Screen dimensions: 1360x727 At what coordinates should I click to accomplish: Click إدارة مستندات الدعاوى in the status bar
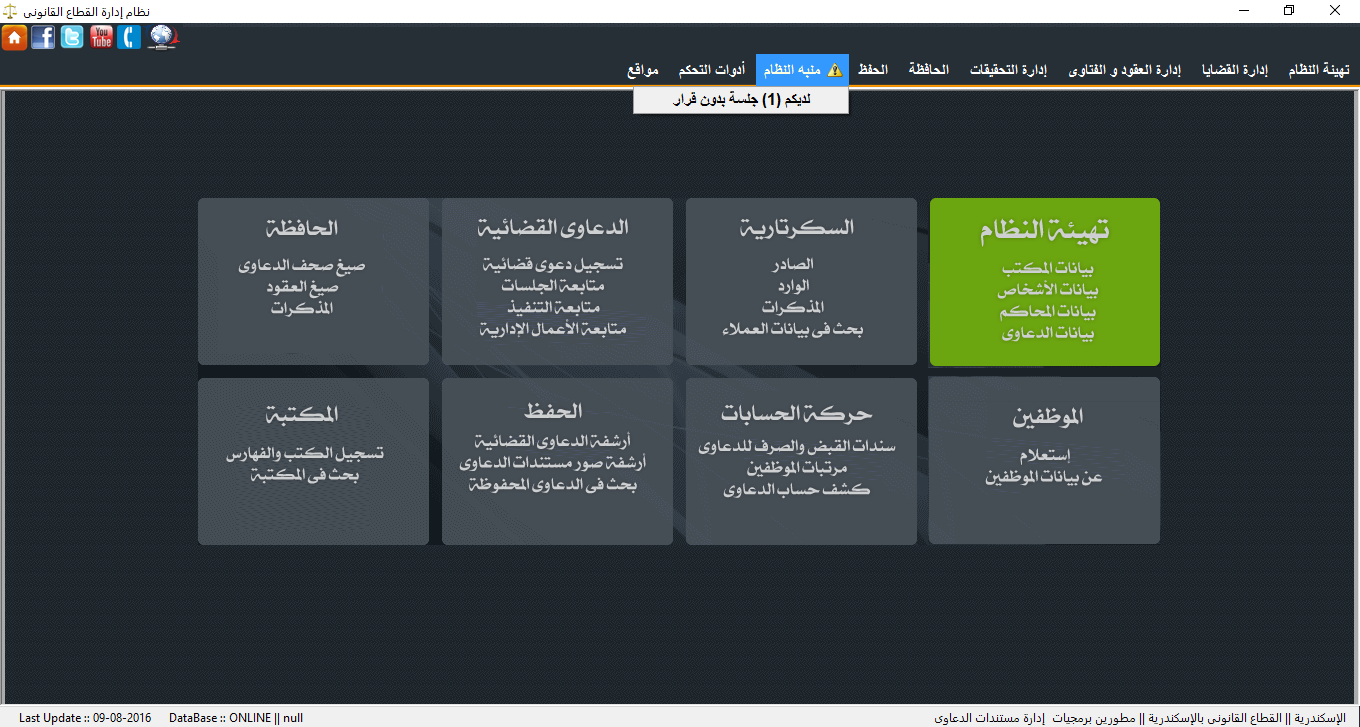point(990,718)
